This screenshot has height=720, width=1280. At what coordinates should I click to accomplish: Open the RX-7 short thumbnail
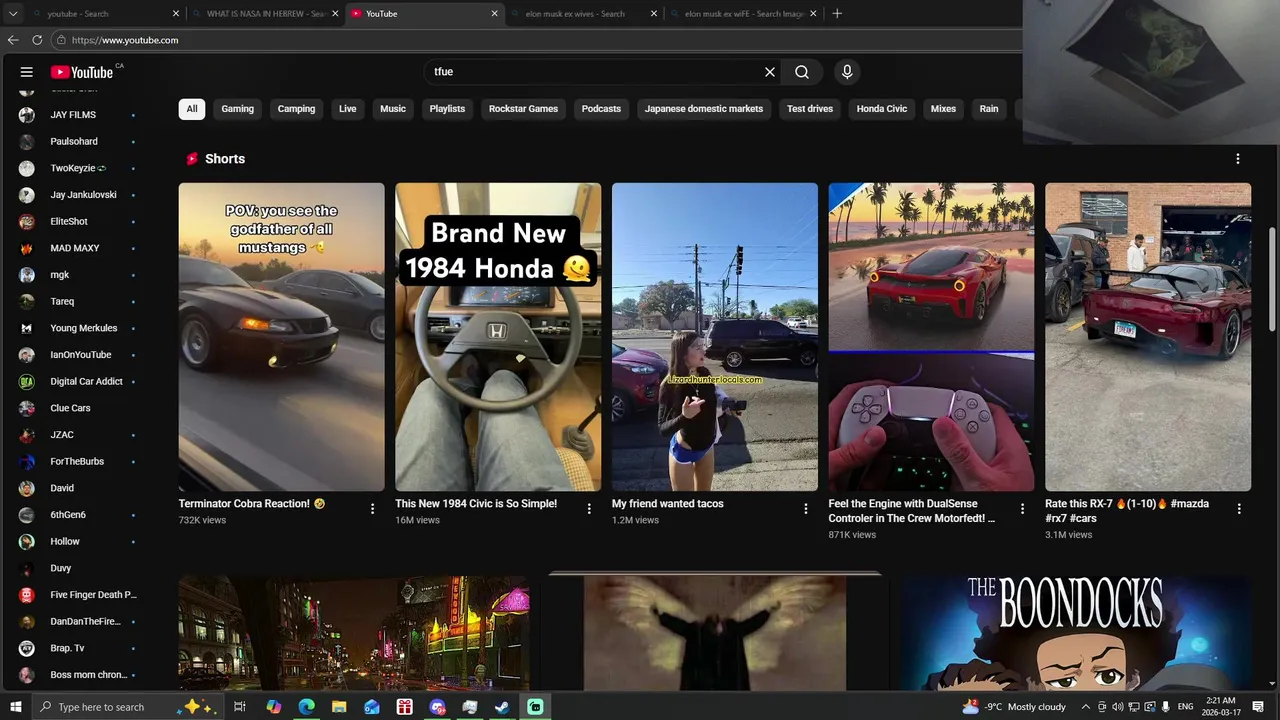click(x=1148, y=337)
